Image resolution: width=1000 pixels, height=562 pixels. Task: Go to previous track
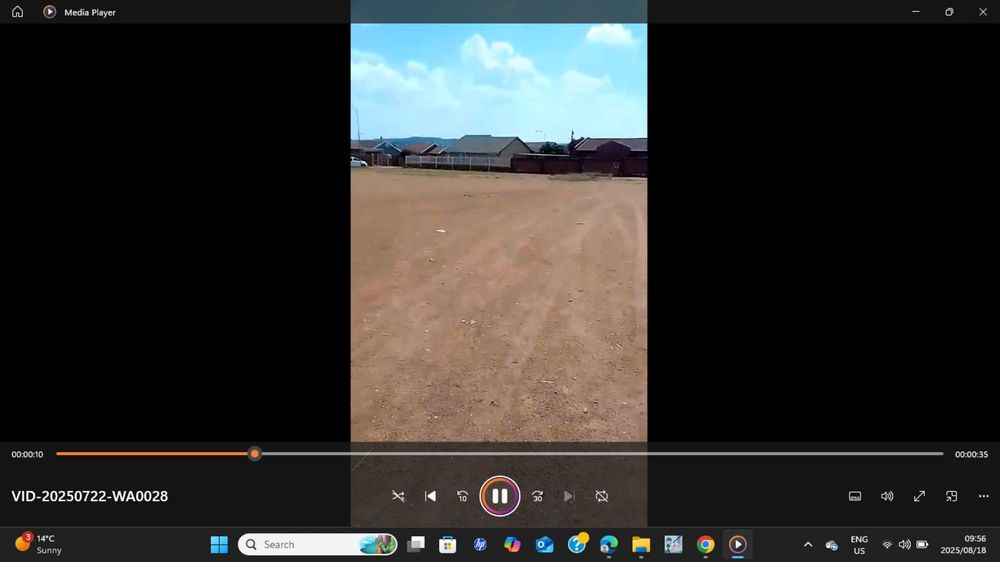(x=430, y=496)
